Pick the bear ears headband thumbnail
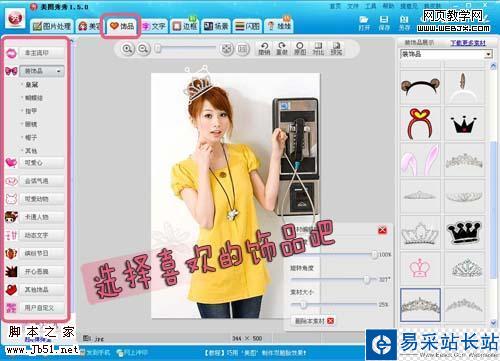 point(420,86)
